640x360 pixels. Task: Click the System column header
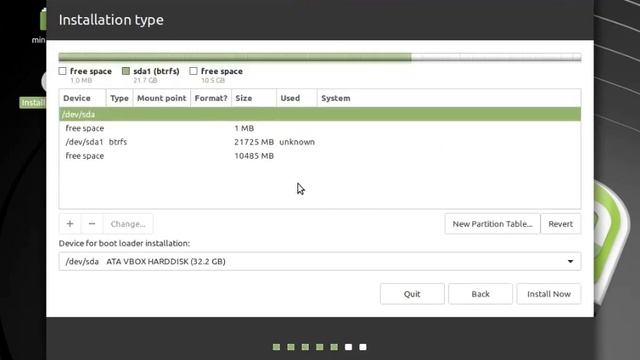(x=449, y=98)
